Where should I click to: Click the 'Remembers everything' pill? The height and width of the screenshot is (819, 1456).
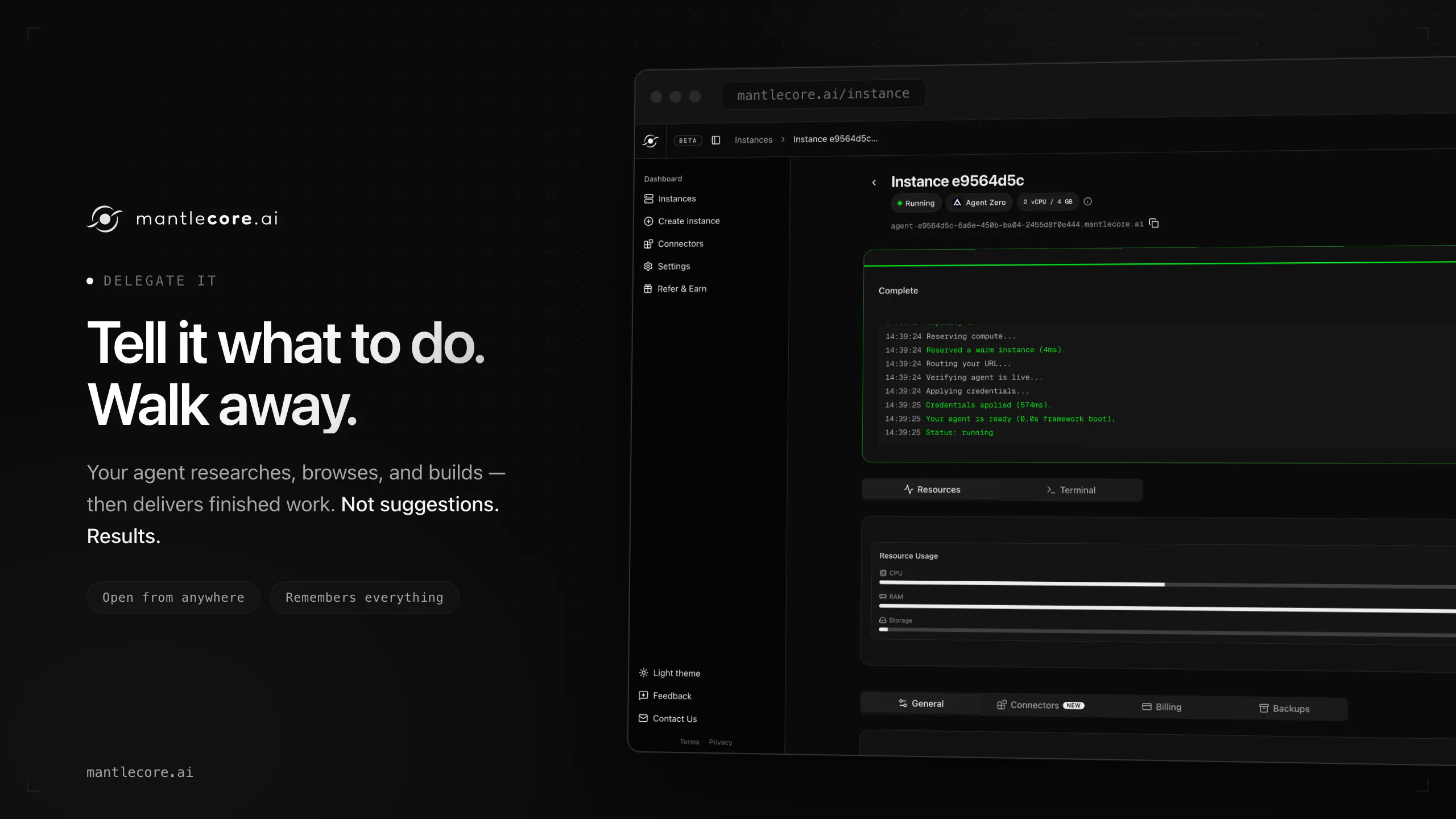coord(364,597)
